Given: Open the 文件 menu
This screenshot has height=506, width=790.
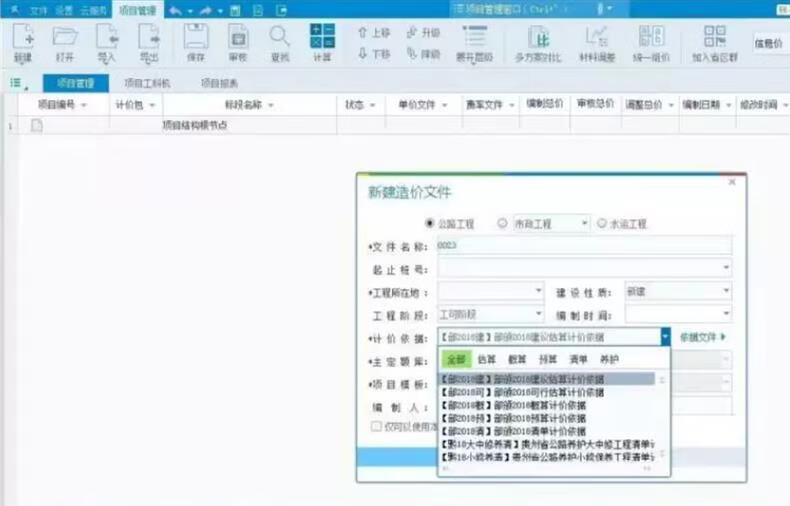Looking at the screenshot, I should coord(38,10).
